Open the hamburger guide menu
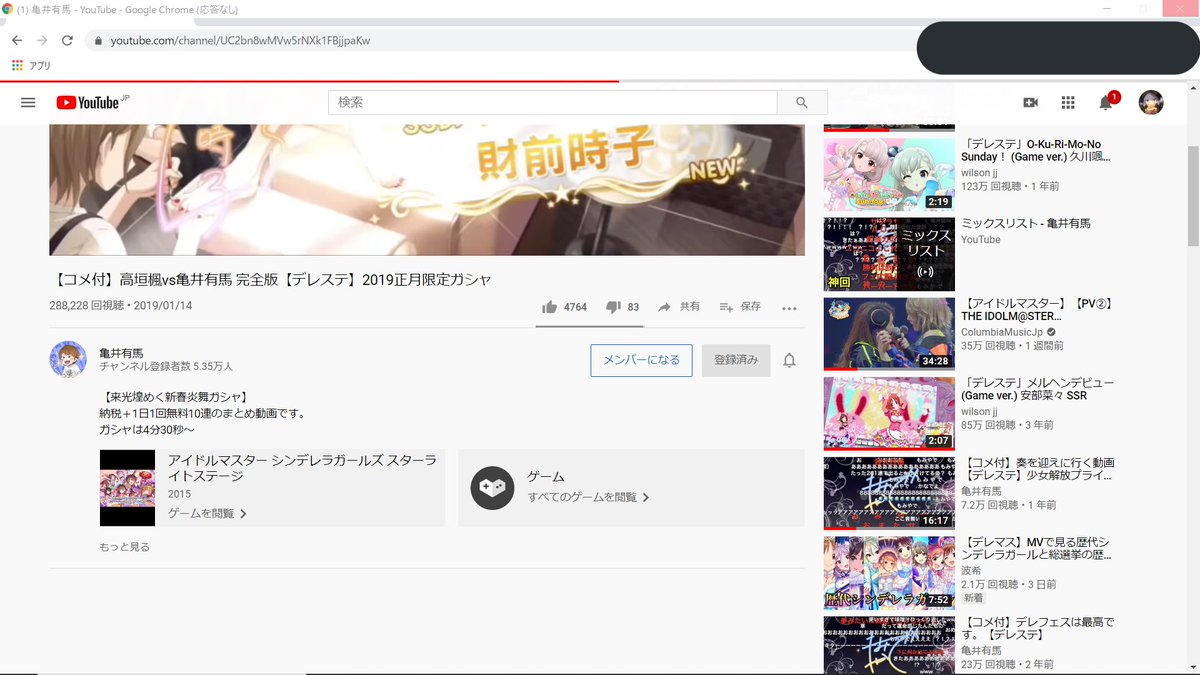 click(28, 102)
